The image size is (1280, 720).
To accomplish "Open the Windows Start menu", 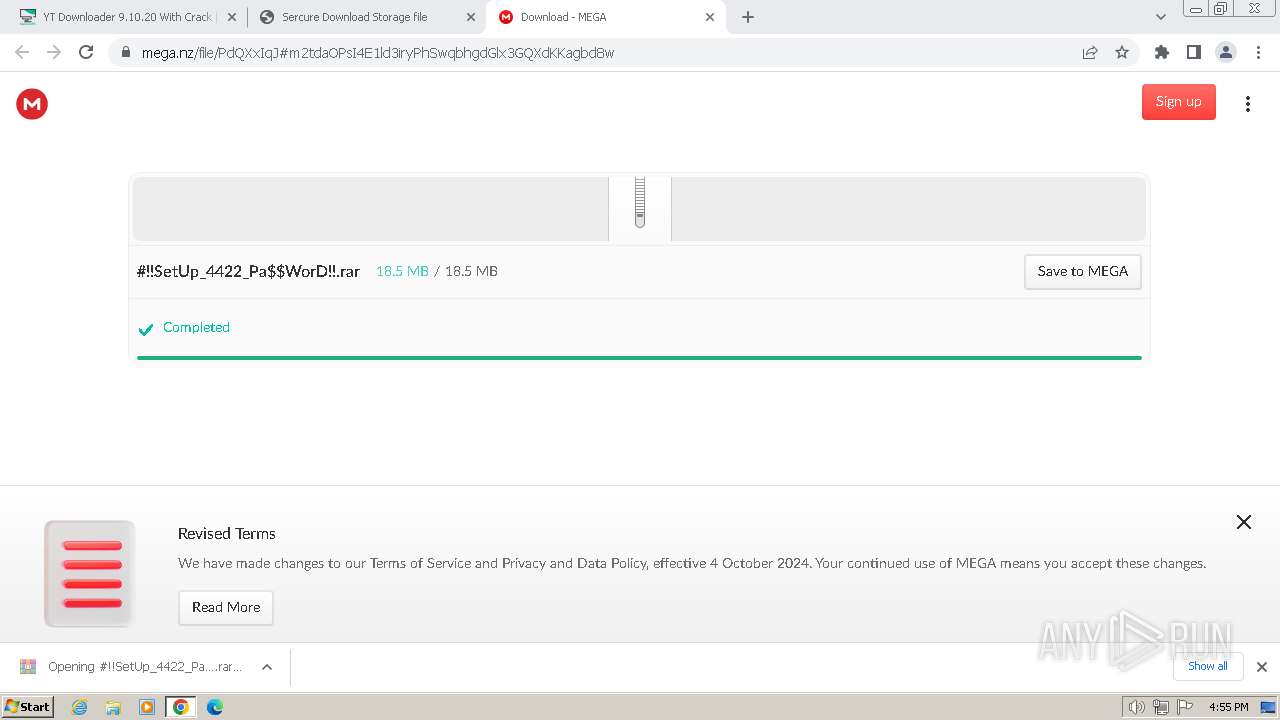I will click(x=27, y=706).
